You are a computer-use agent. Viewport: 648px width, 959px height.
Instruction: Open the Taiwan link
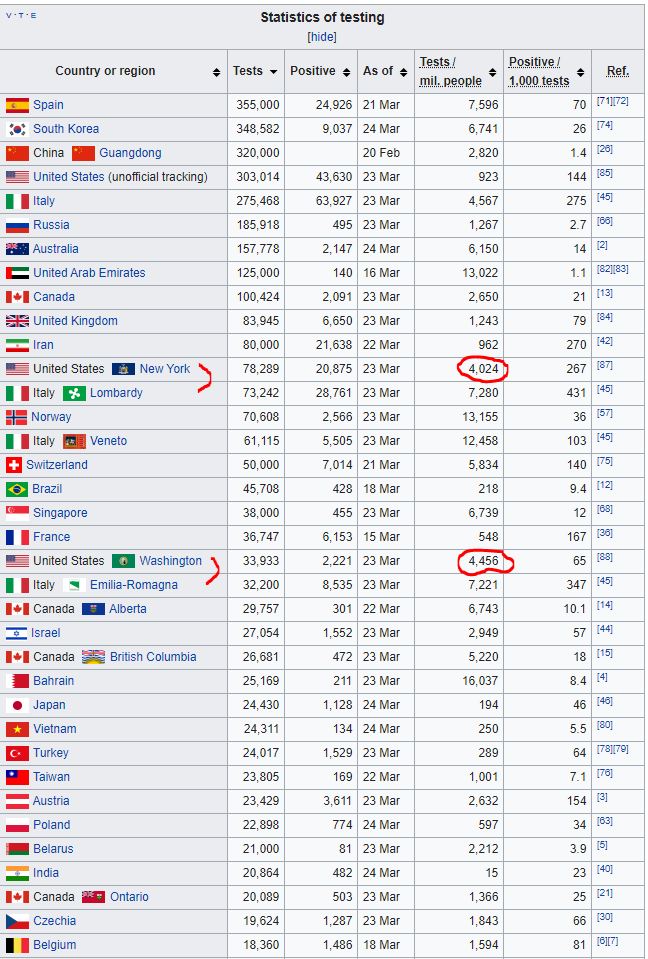point(51,776)
